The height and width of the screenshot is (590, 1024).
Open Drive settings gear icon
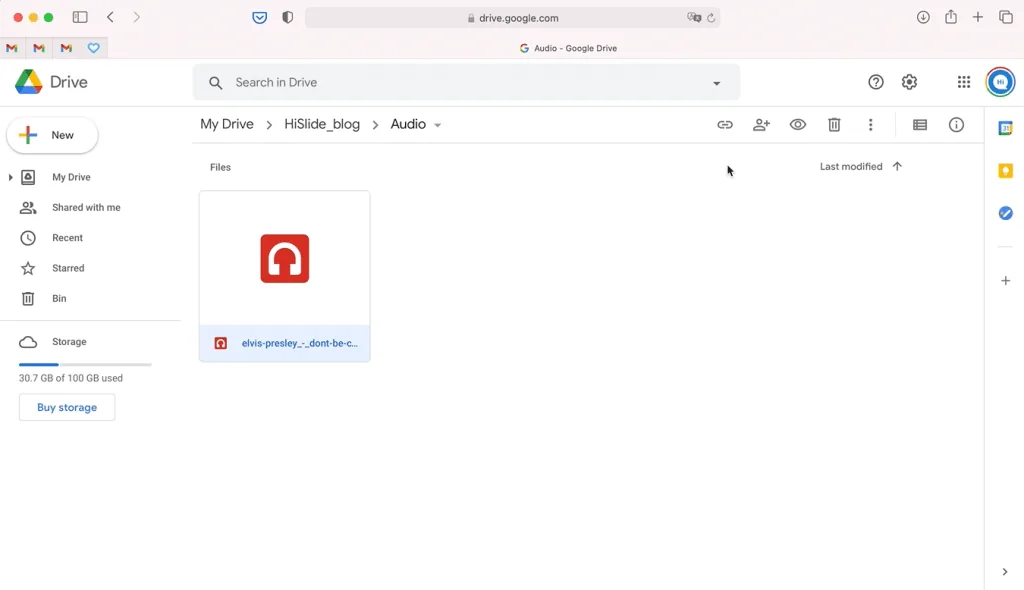click(x=909, y=82)
